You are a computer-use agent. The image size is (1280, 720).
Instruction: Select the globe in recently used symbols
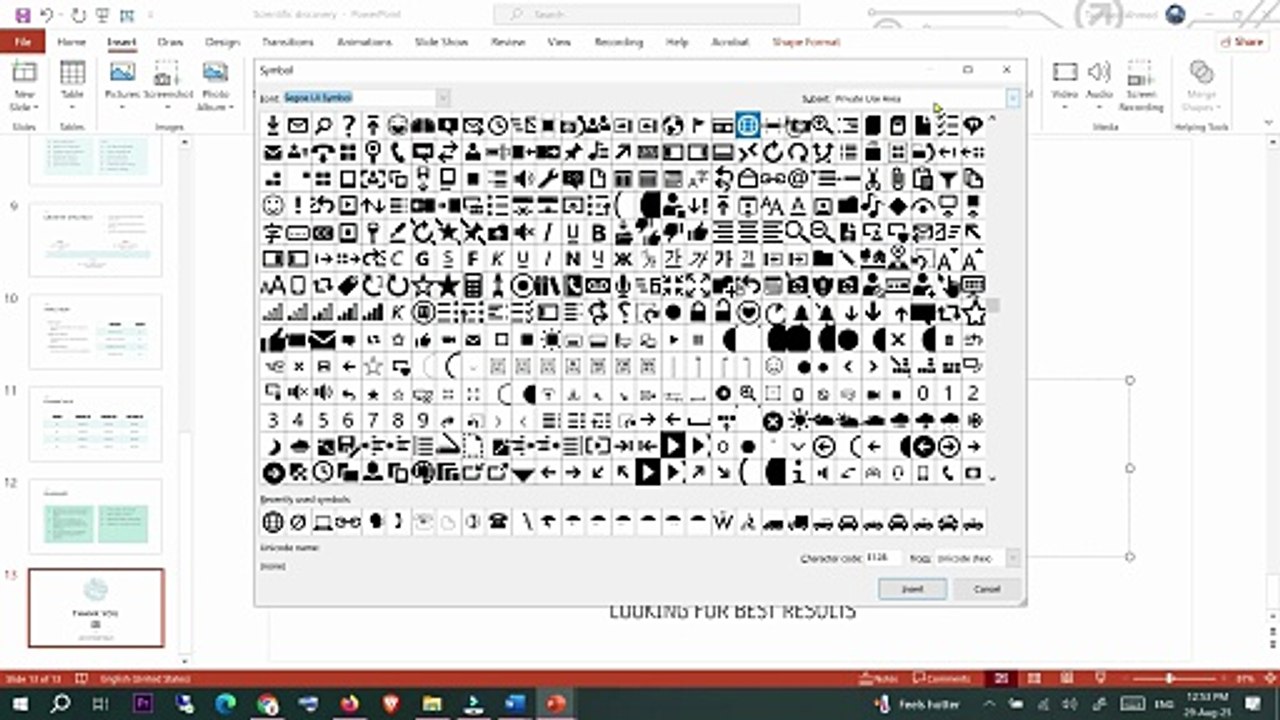273,521
